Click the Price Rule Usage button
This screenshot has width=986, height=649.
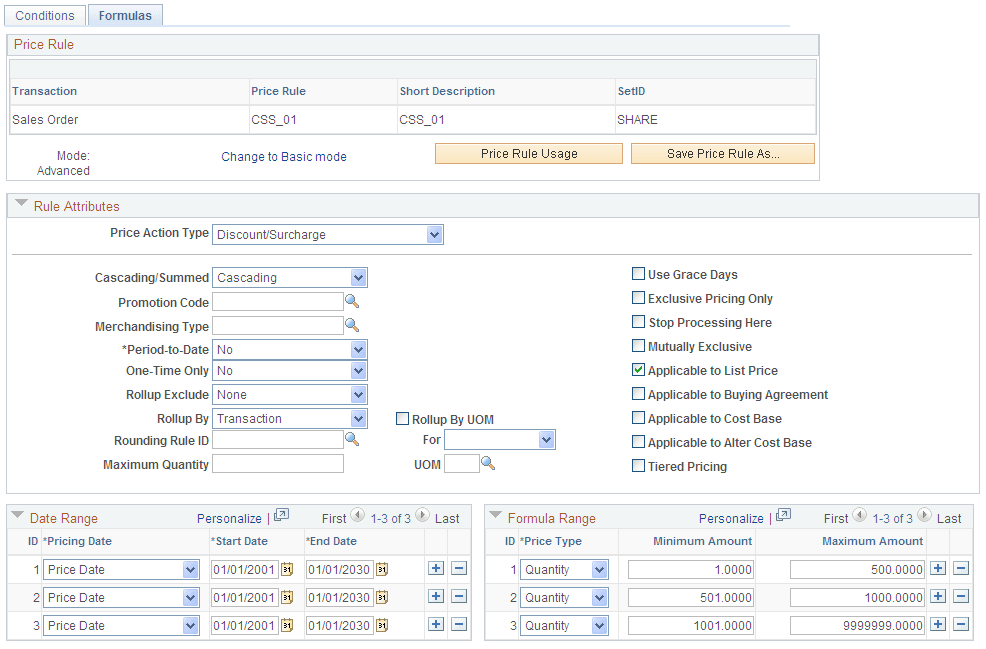529,153
